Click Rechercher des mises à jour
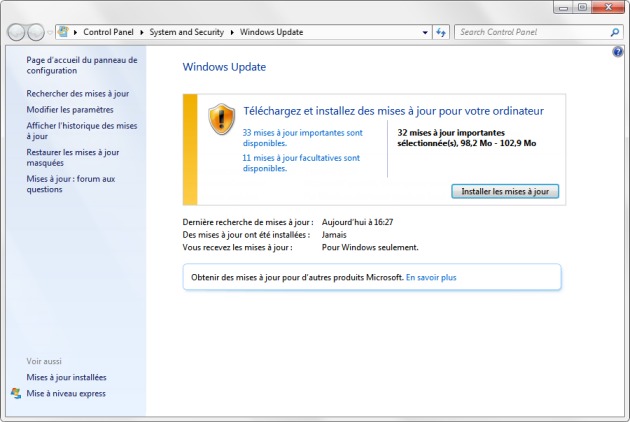 click(x=78, y=94)
